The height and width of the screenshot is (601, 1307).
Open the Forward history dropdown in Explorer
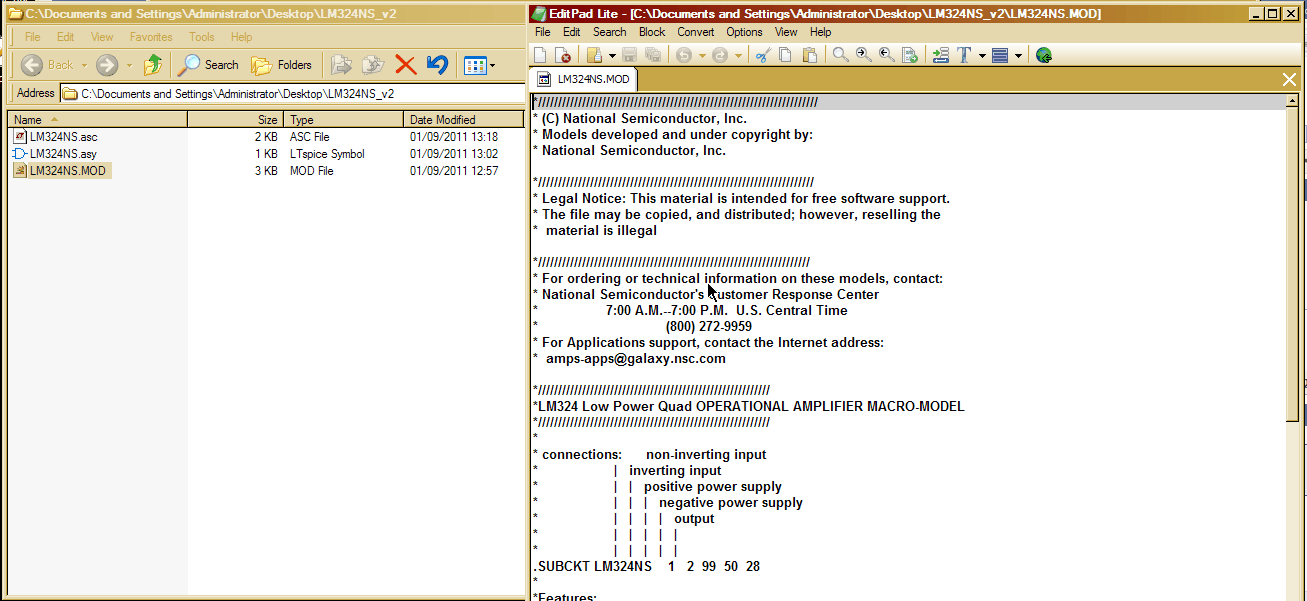point(129,65)
